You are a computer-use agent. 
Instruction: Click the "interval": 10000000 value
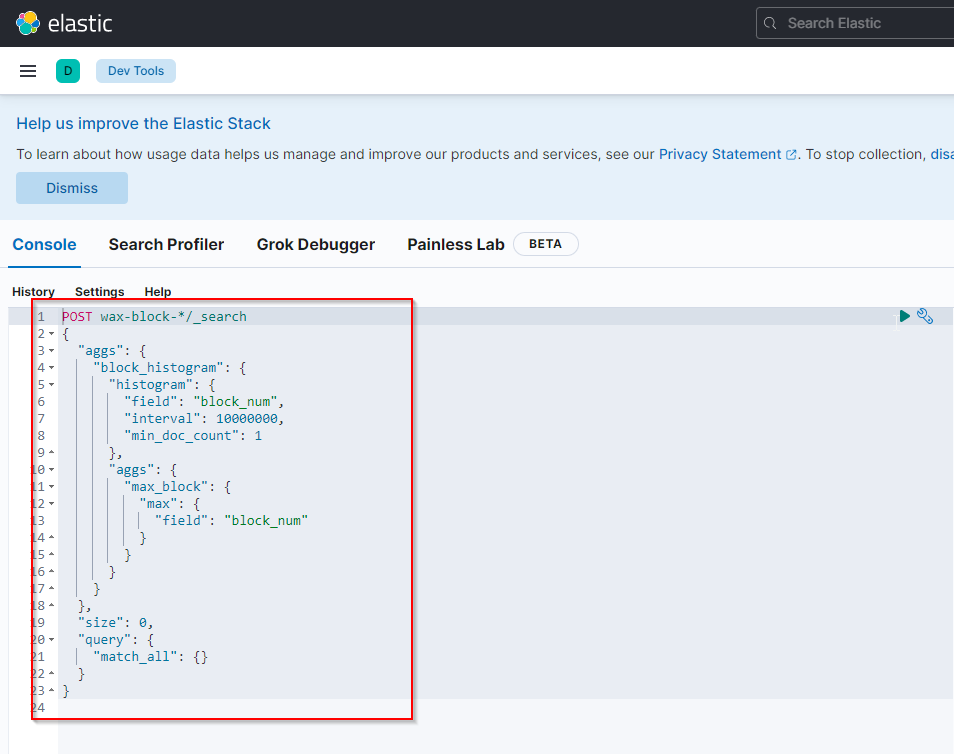(246, 419)
